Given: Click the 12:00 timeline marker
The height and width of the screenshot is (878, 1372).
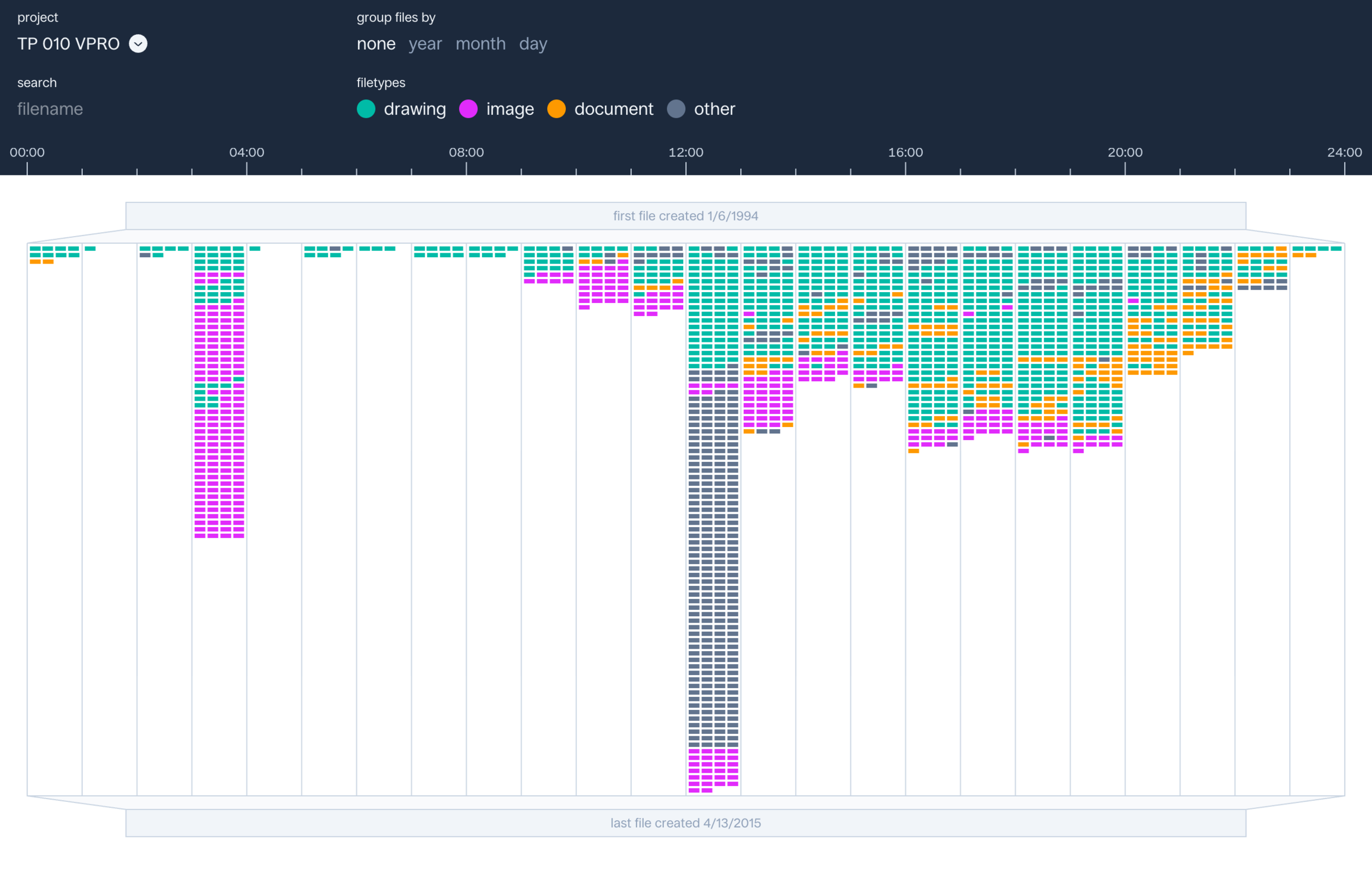Looking at the screenshot, I should (685, 153).
